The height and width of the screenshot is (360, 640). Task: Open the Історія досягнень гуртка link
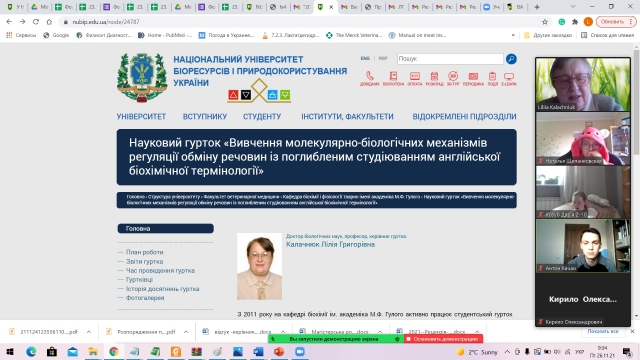(162, 289)
